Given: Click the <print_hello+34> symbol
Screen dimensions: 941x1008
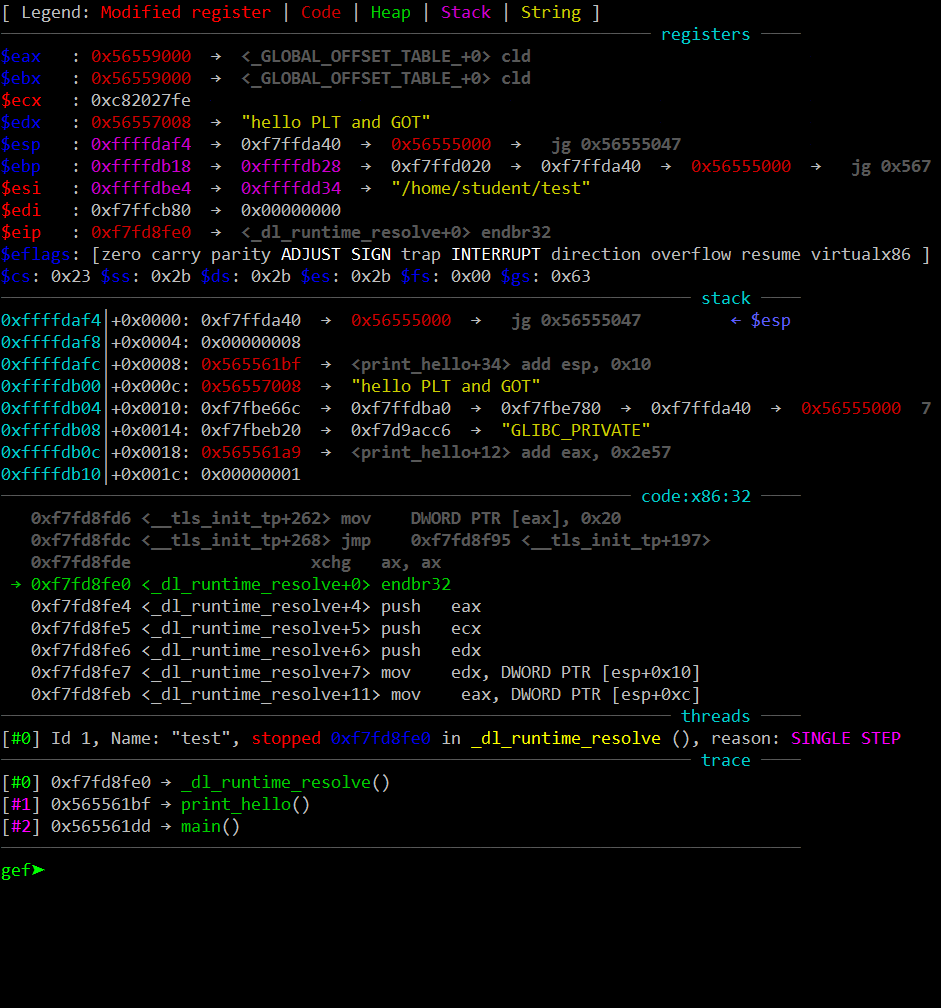Looking at the screenshot, I should pos(431,364).
